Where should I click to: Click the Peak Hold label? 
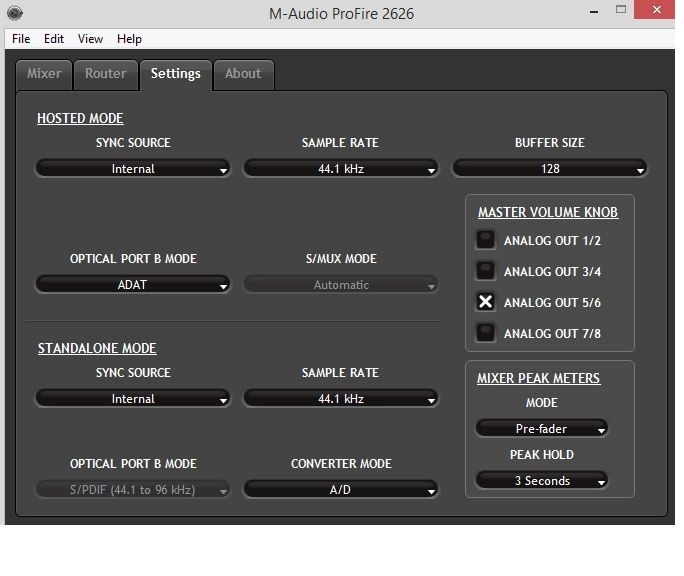tap(542, 455)
